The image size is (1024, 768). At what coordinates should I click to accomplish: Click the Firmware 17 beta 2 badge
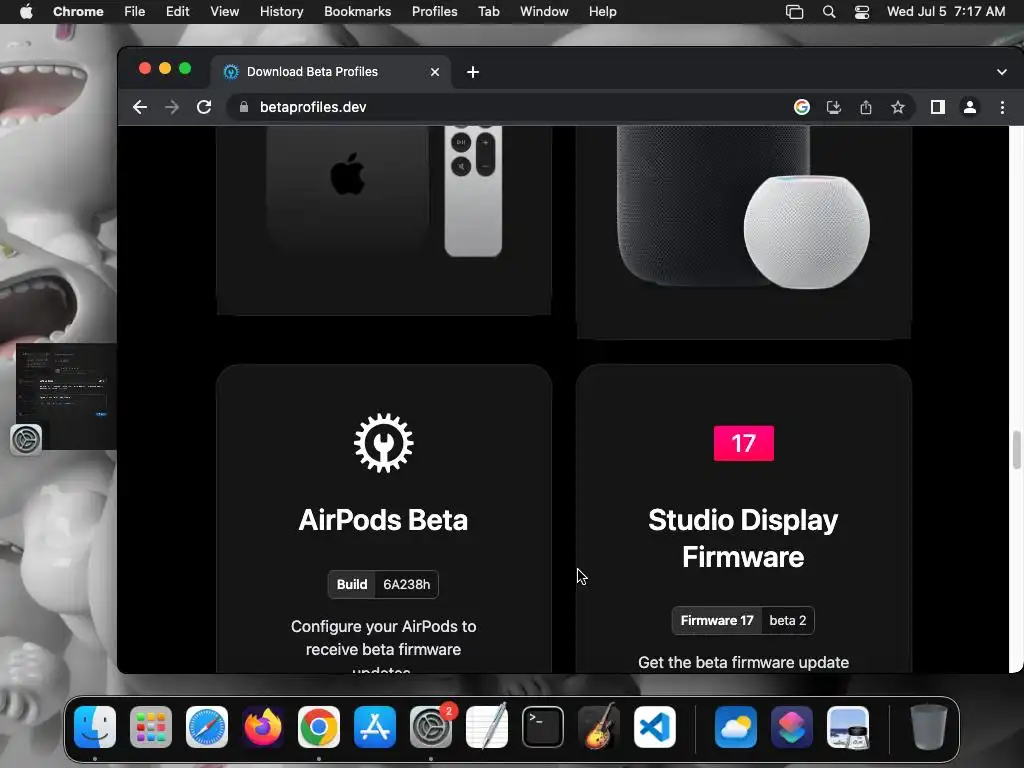click(743, 620)
